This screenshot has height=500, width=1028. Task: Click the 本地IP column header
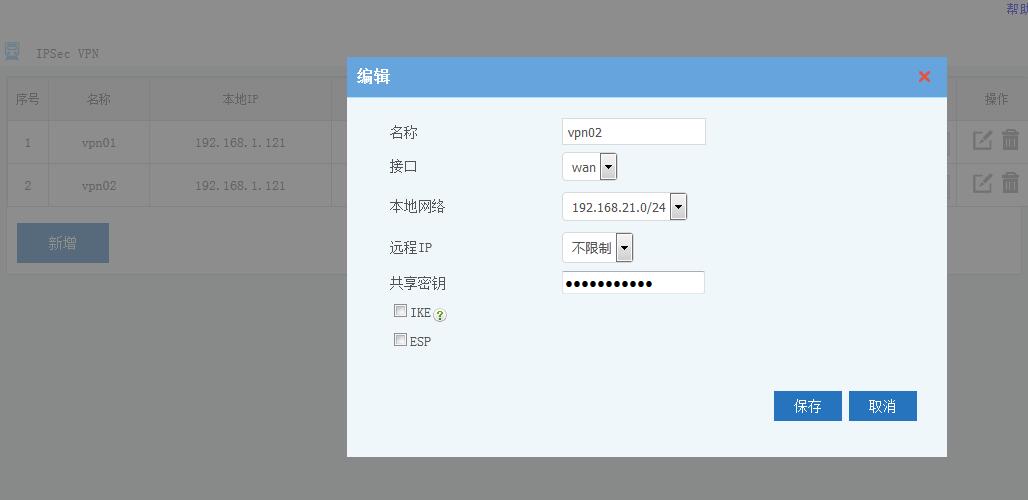(x=240, y=99)
